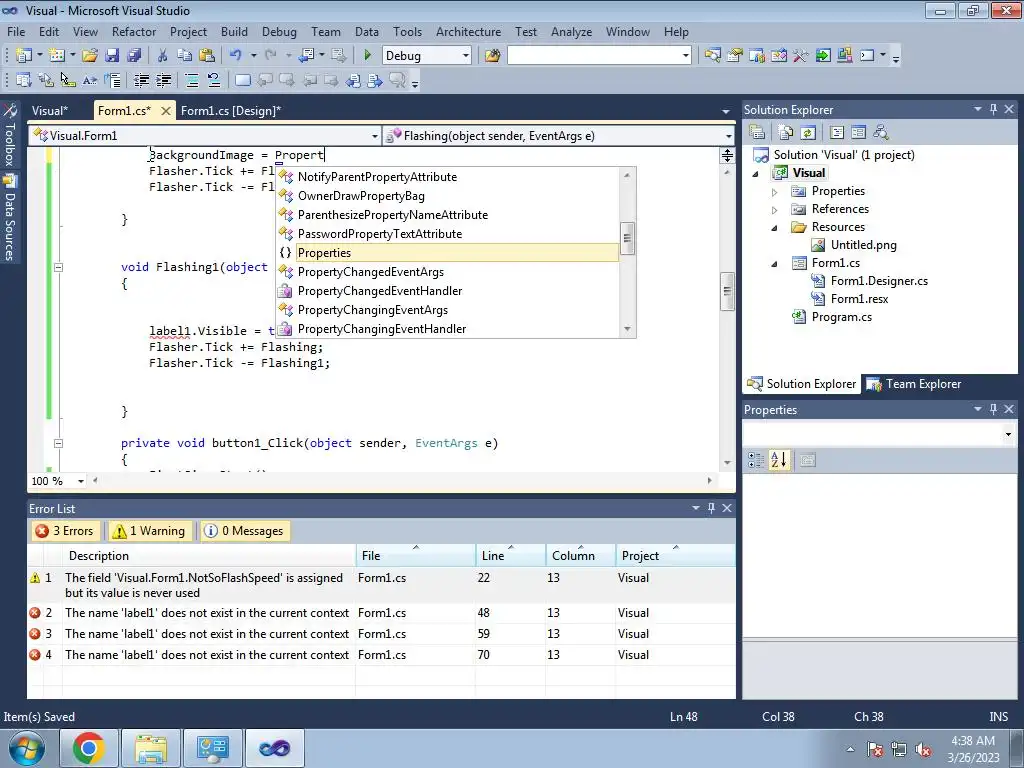Refresh the Solution Explorer tree
The height and width of the screenshot is (768, 1024).
point(808,133)
